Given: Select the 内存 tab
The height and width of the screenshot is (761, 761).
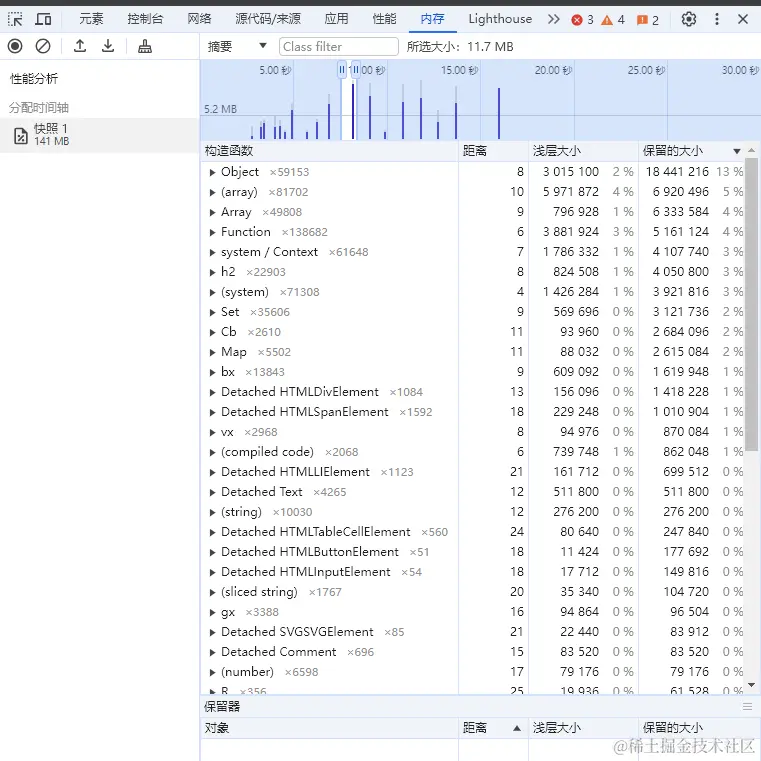Looking at the screenshot, I should click(432, 19).
